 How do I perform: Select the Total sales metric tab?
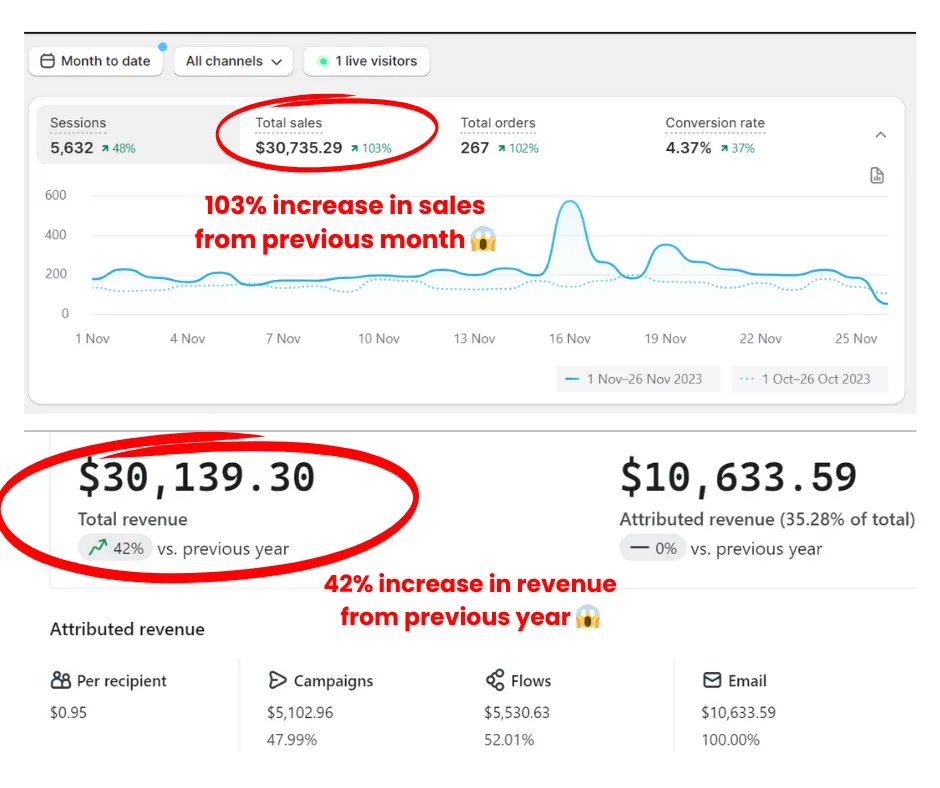(x=323, y=136)
